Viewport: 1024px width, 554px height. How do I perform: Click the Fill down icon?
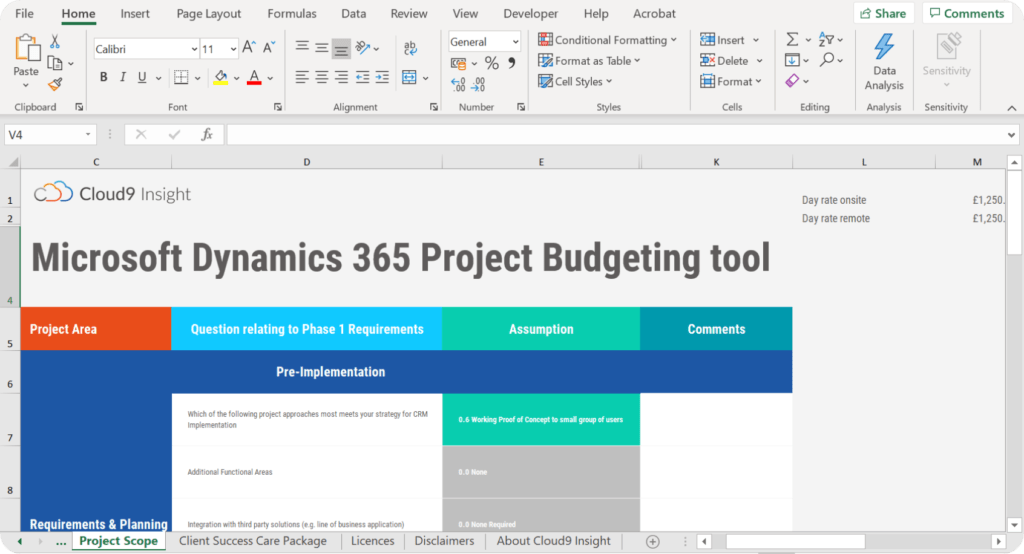click(x=792, y=61)
